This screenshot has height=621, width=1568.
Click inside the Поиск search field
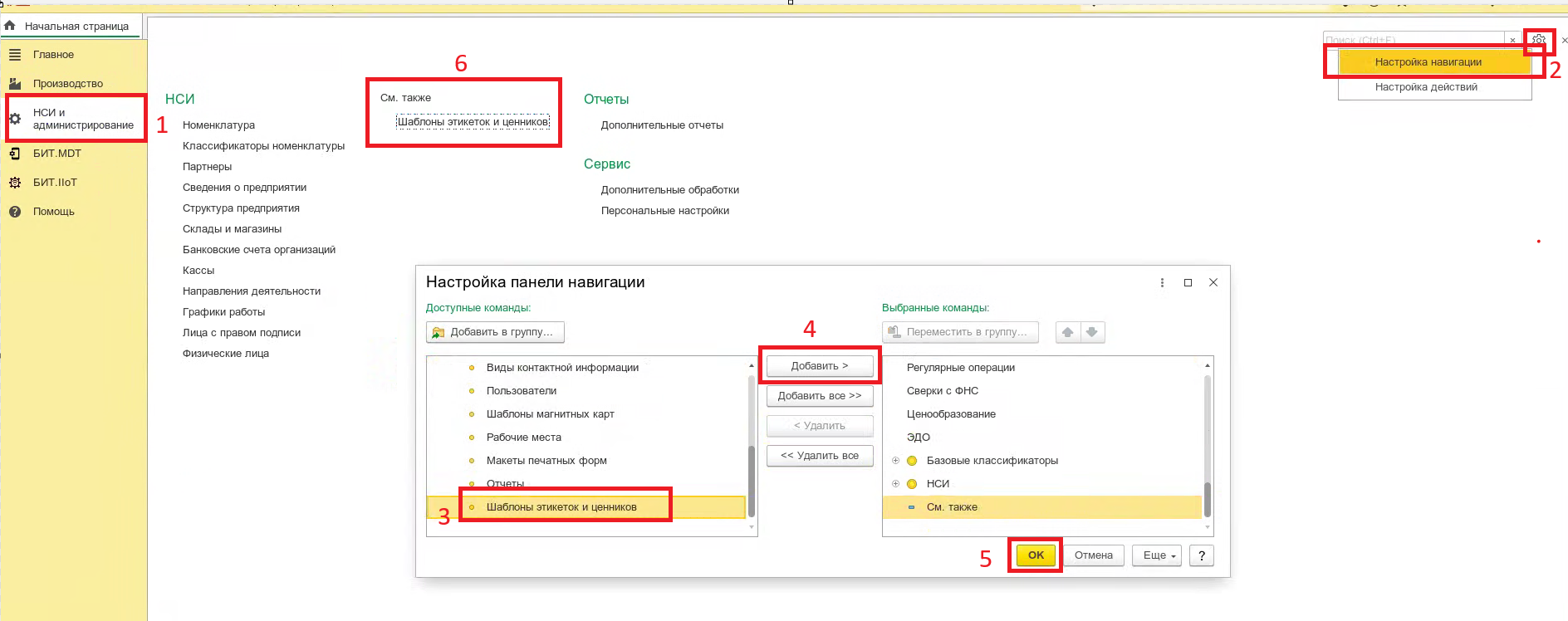point(1412,40)
